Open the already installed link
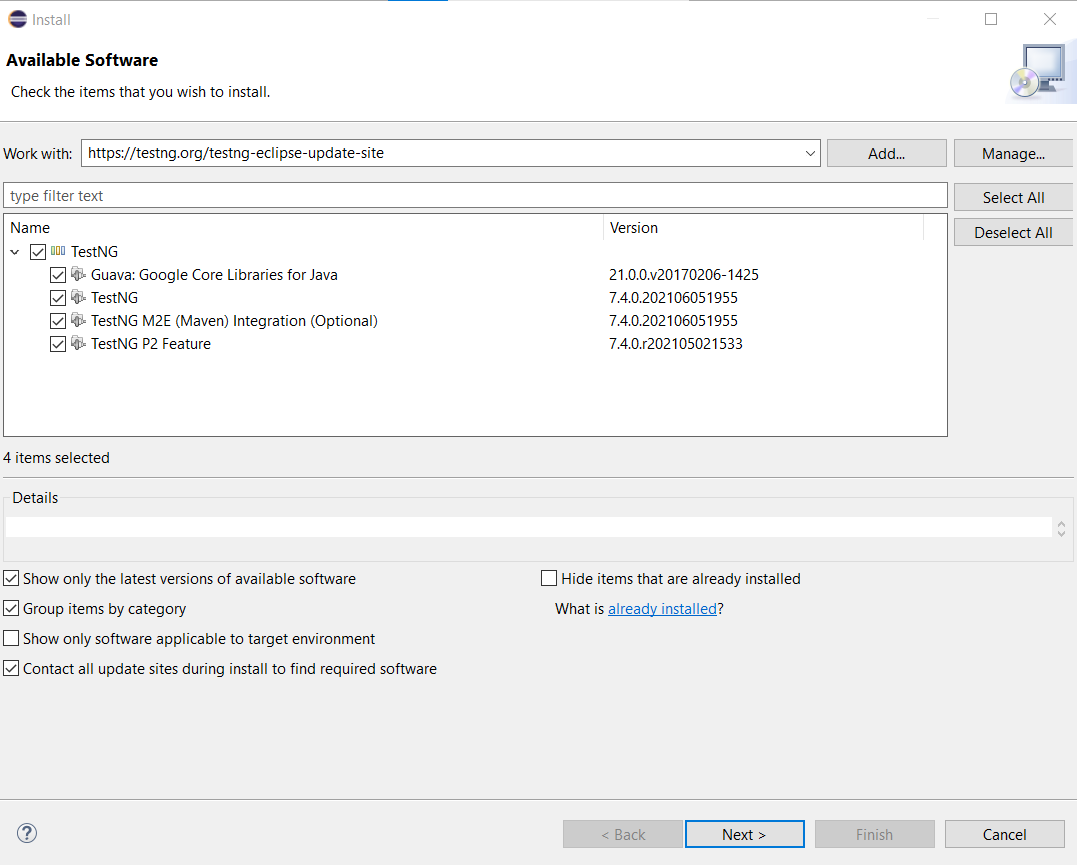The image size is (1077, 865). tap(662, 608)
